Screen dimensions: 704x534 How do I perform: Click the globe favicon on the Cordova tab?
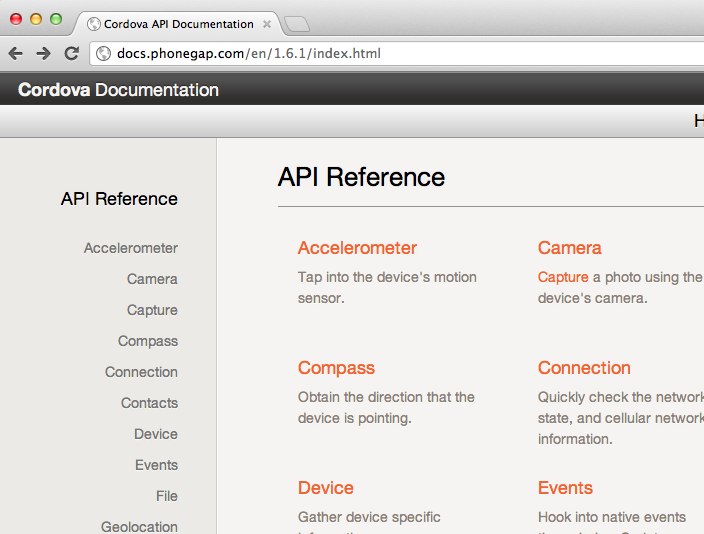[93, 24]
